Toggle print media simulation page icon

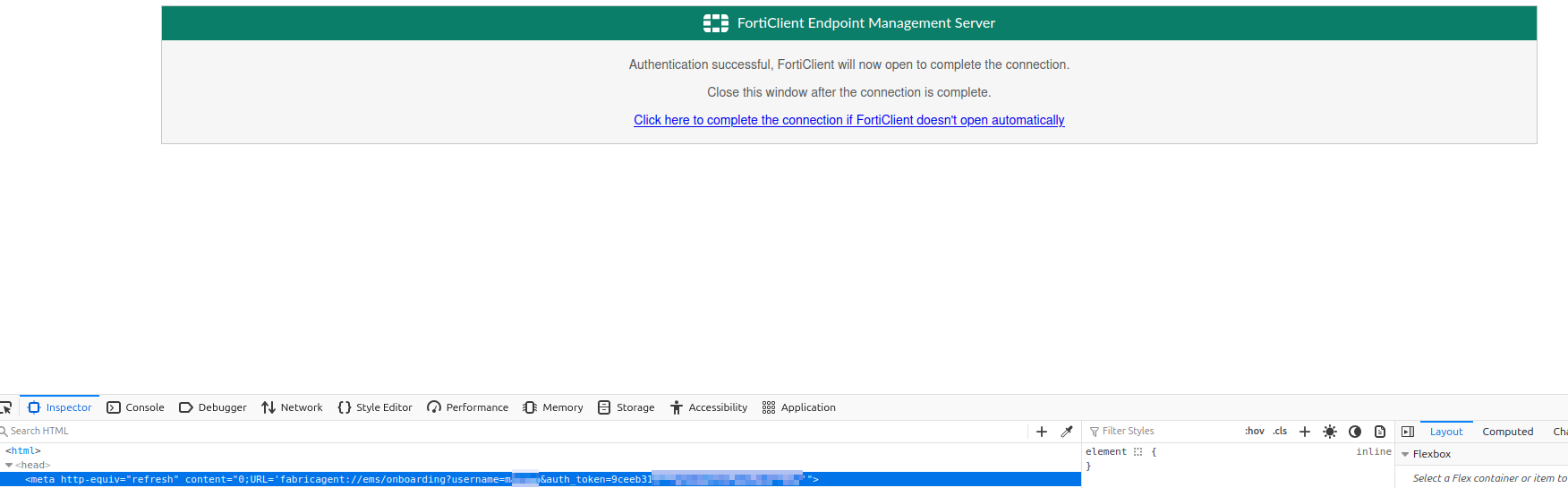click(x=1380, y=432)
